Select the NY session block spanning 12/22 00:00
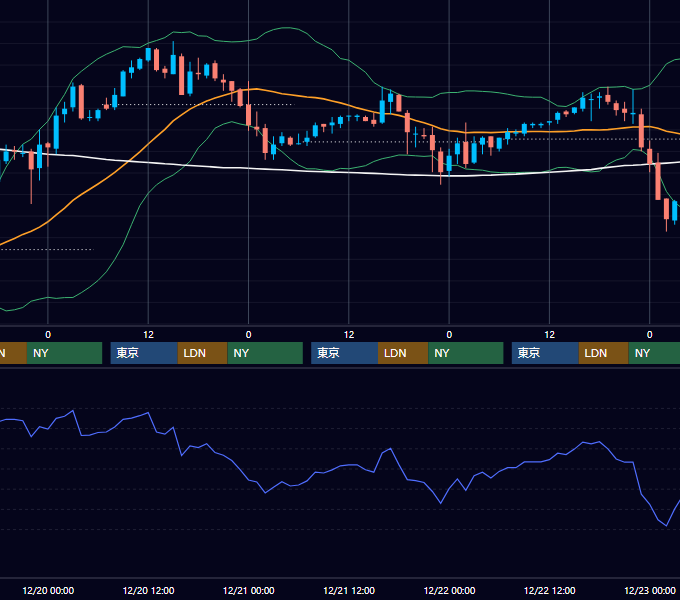Image resolution: width=680 pixels, height=600 pixels. pyautogui.click(x=466, y=353)
